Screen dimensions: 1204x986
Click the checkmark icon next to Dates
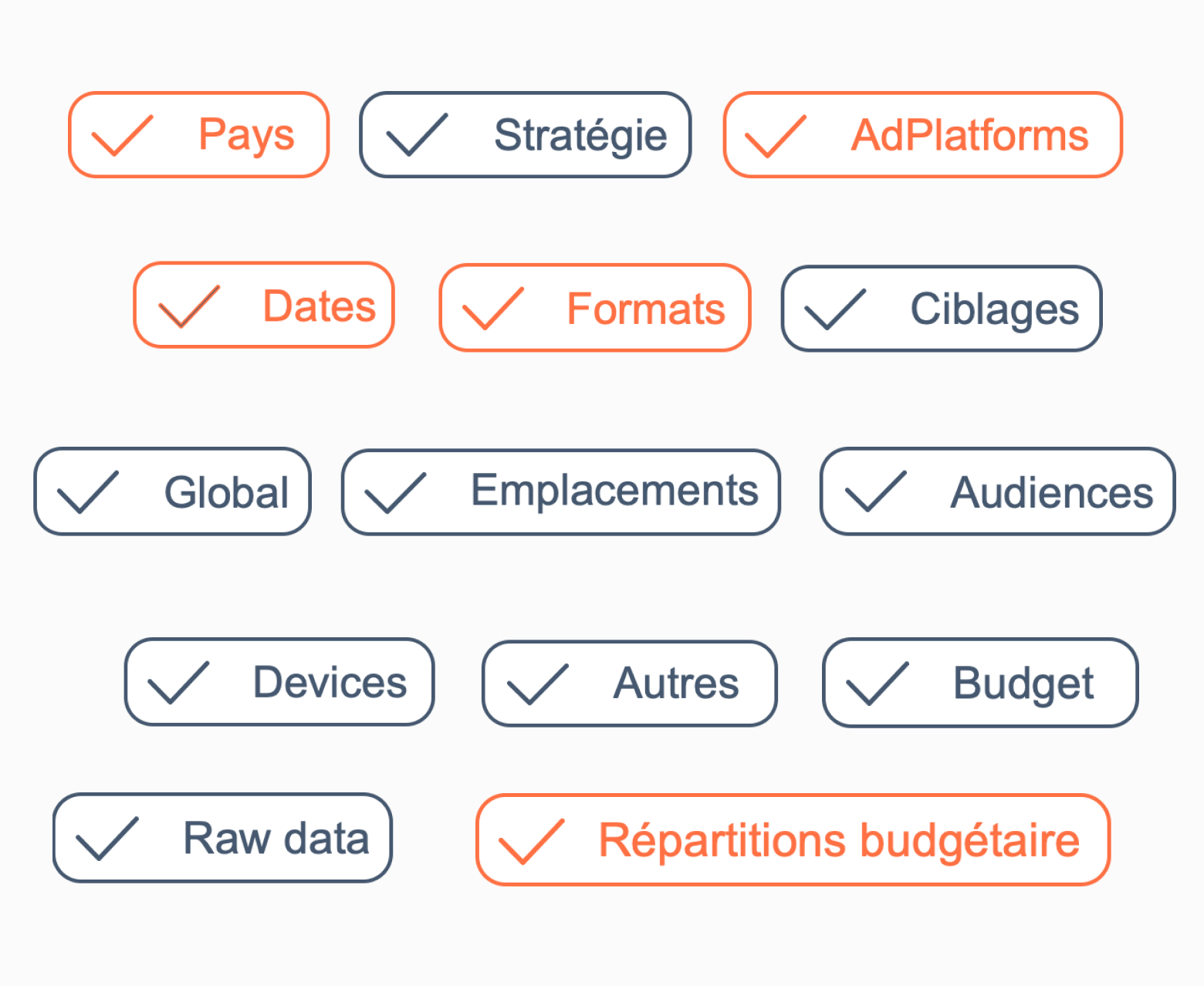pos(188,306)
